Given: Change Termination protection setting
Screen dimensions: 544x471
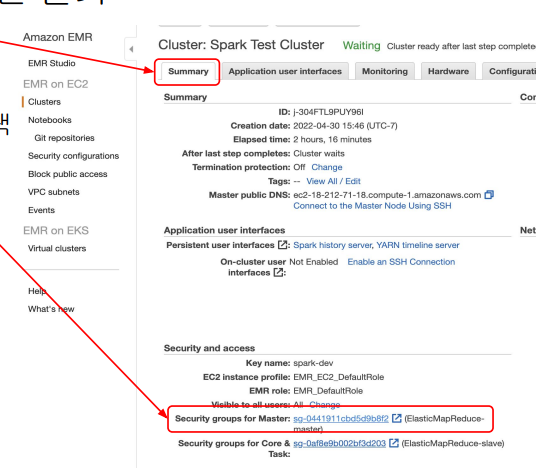Looking at the screenshot, I should point(327,167).
